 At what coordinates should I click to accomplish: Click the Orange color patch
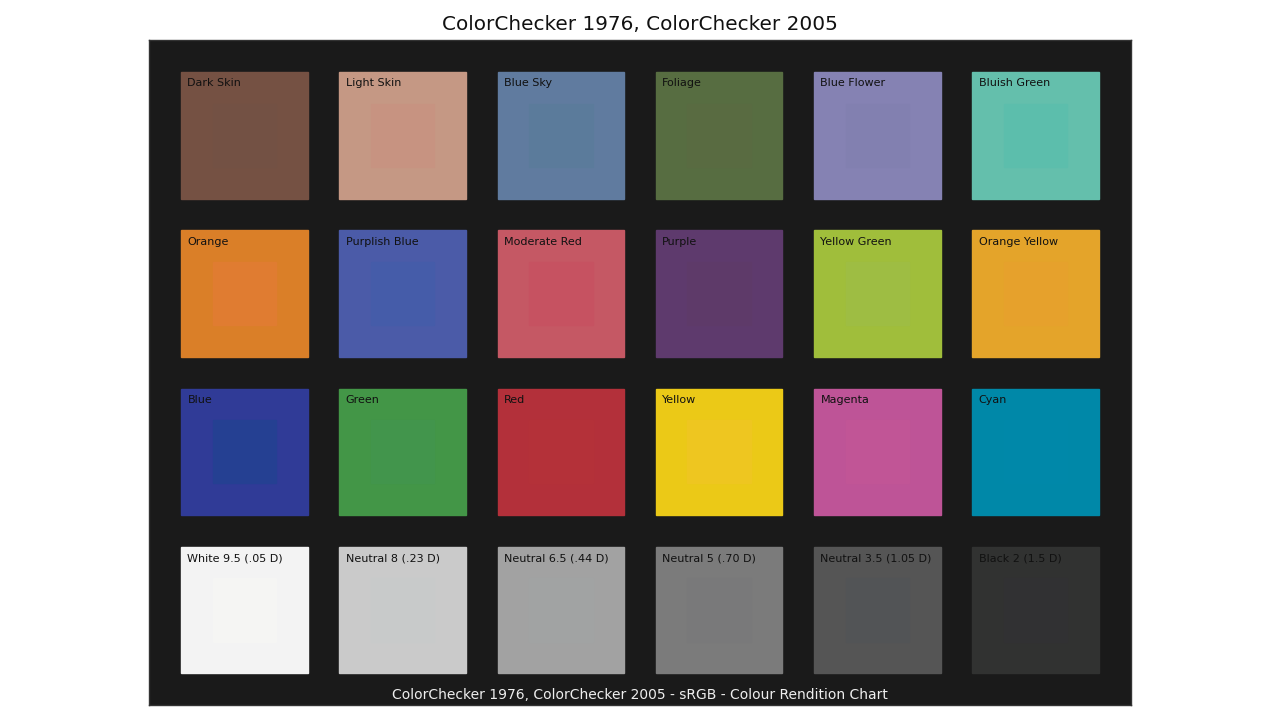(x=245, y=294)
